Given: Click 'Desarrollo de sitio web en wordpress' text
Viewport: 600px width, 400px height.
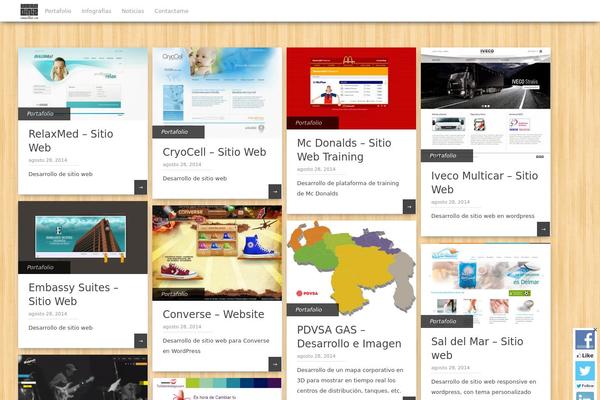Looking at the screenshot, I should click(483, 216).
